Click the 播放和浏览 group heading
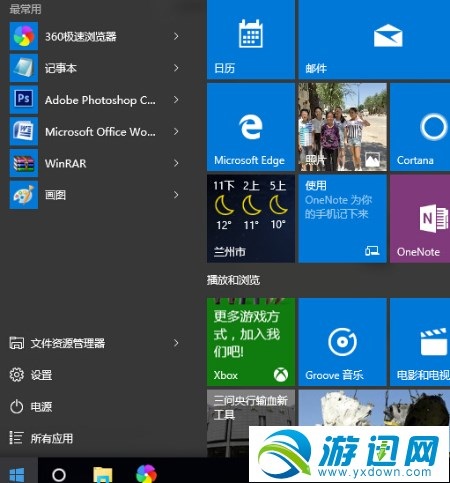Screen dimensions: 450x483 pos(233,280)
